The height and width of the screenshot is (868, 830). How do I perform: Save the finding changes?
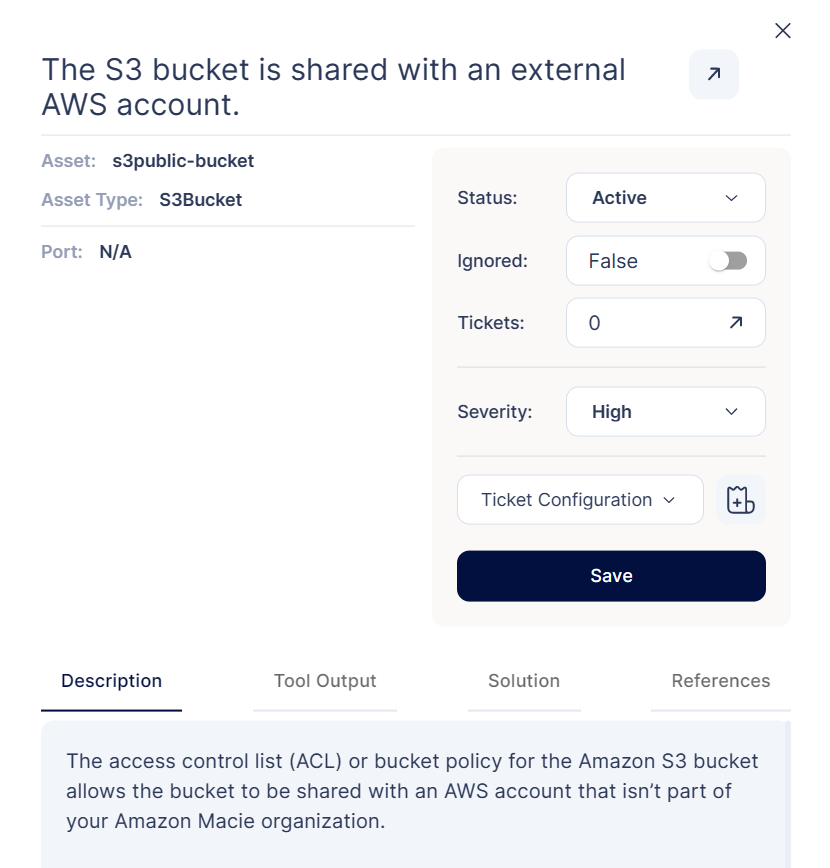(x=611, y=576)
